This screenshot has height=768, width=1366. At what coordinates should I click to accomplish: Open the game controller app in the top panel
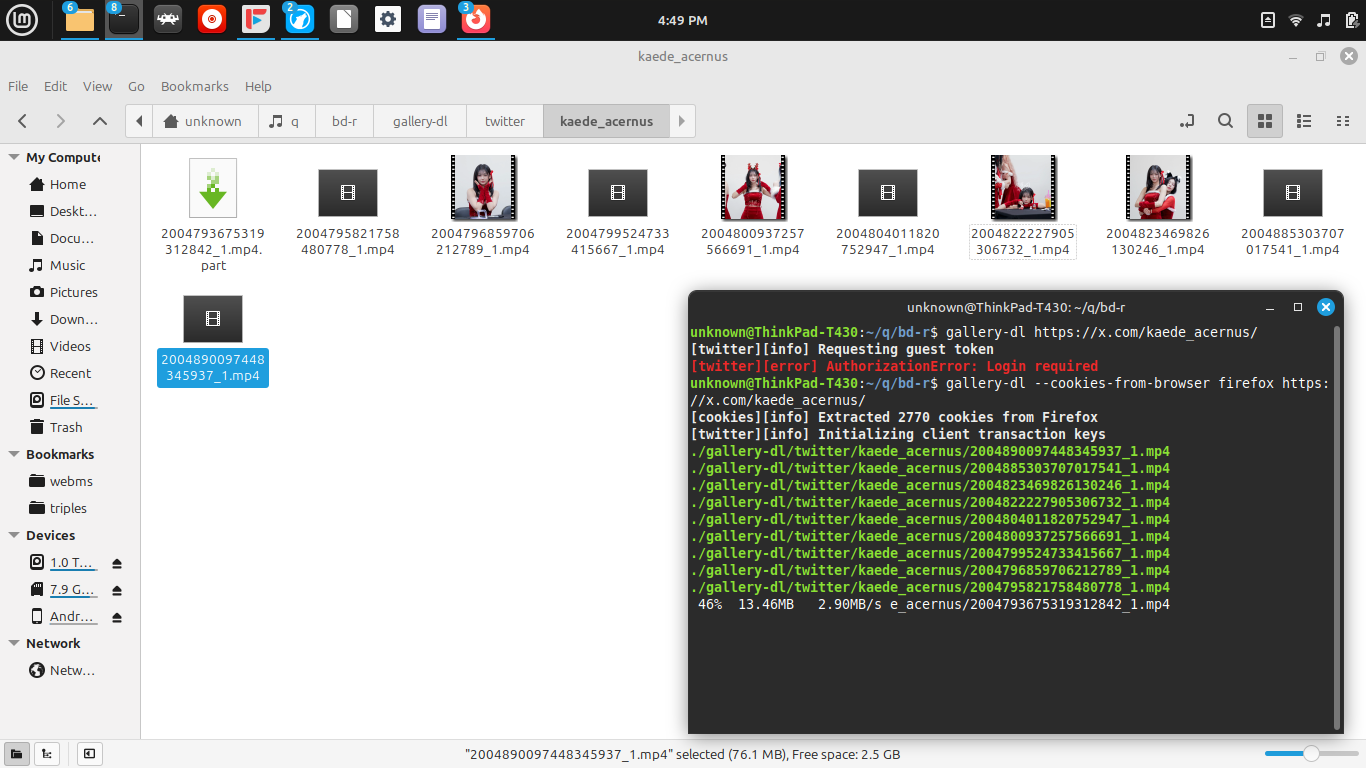pos(168,19)
